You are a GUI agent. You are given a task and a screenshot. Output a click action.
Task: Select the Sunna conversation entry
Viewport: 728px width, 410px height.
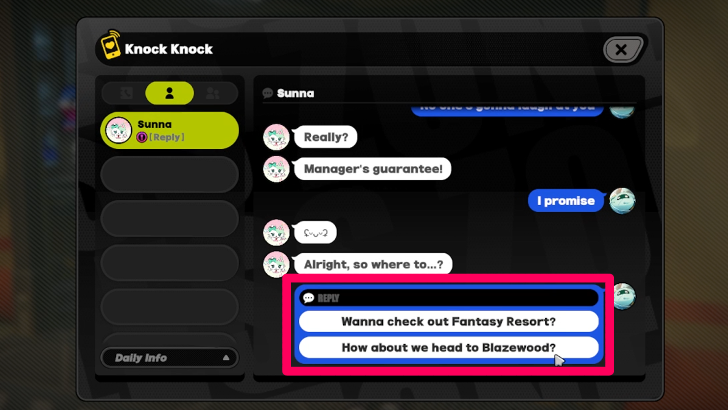[169, 130]
